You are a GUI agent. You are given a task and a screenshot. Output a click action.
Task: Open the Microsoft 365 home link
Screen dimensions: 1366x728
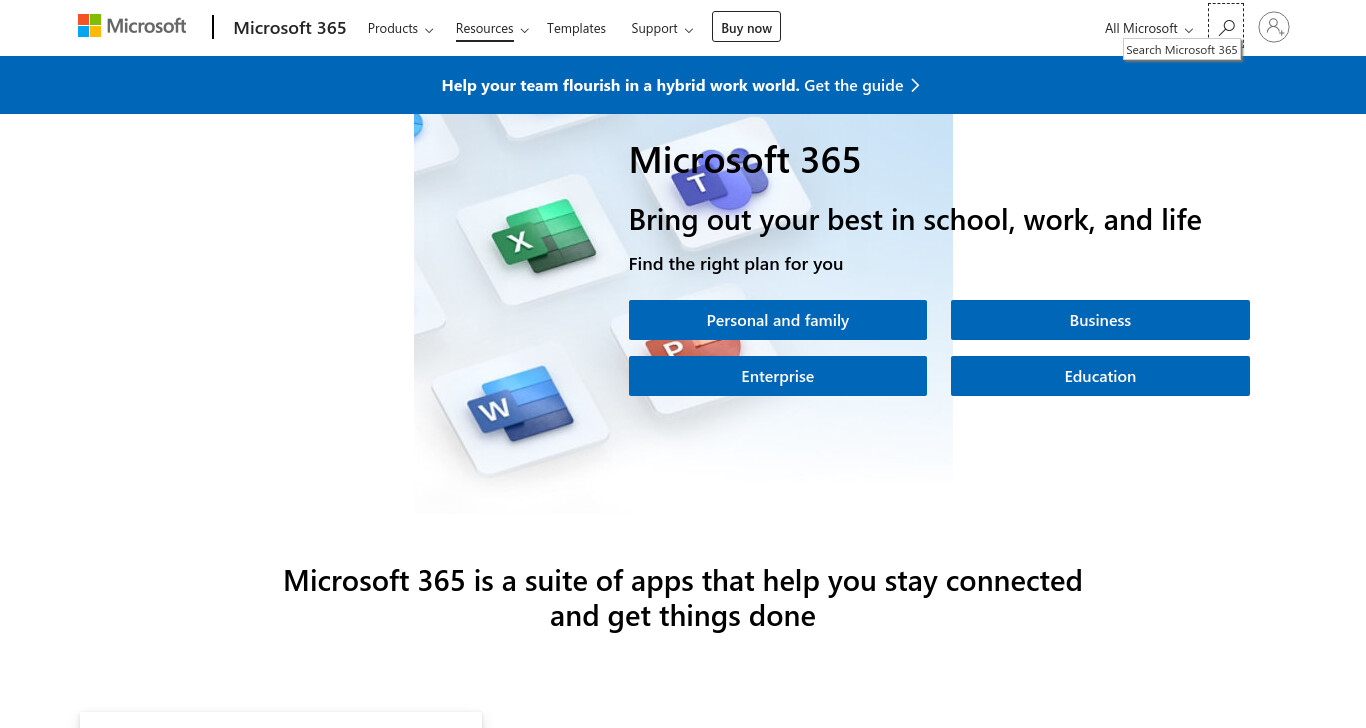tap(290, 28)
